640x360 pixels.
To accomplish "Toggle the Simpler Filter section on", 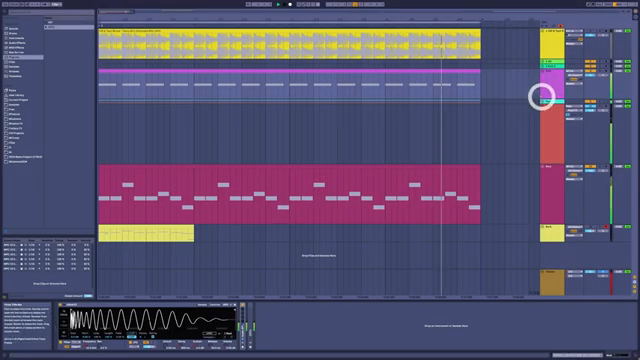I will pyautogui.click(x=61, y=342).
